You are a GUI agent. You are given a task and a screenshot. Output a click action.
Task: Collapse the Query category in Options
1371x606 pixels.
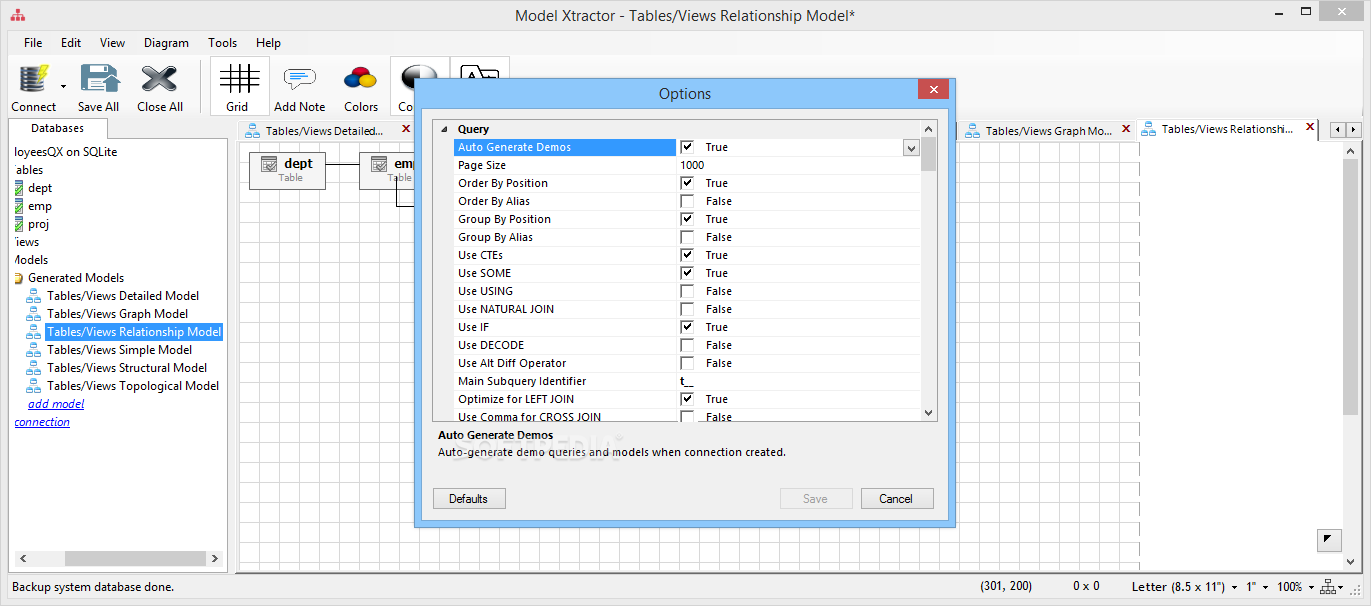point(445,129)
